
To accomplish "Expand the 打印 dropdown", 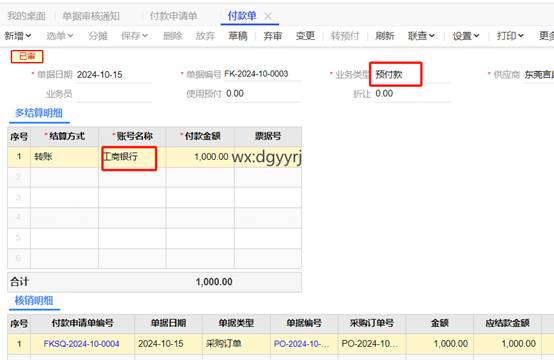I will [x=510, y=36].
